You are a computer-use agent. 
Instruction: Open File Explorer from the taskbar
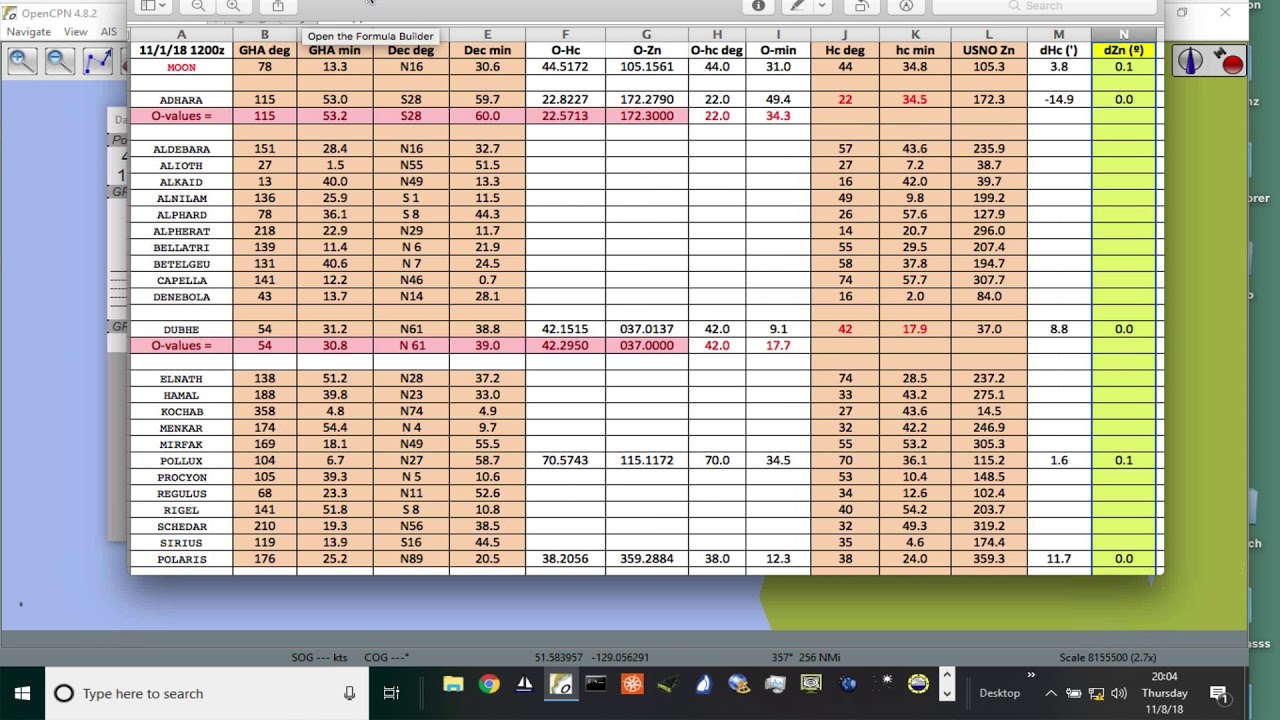pos(453,685)
